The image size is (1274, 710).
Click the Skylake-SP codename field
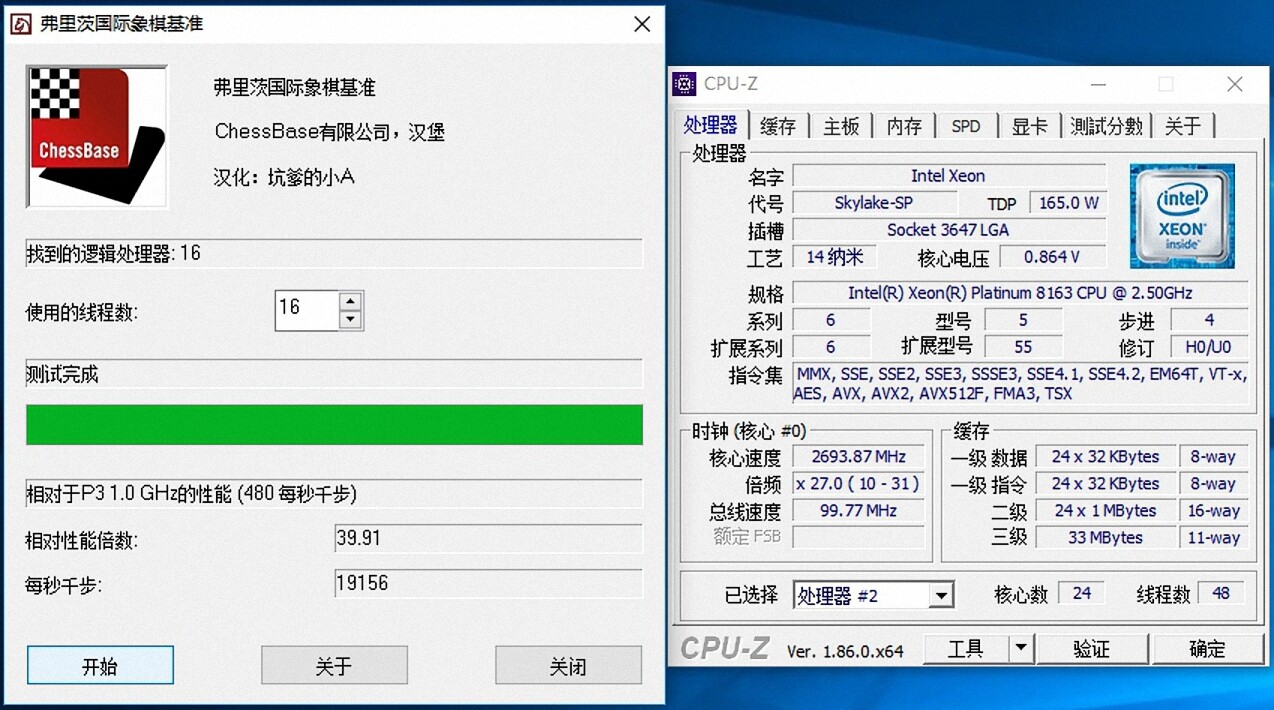coord(873,203)
